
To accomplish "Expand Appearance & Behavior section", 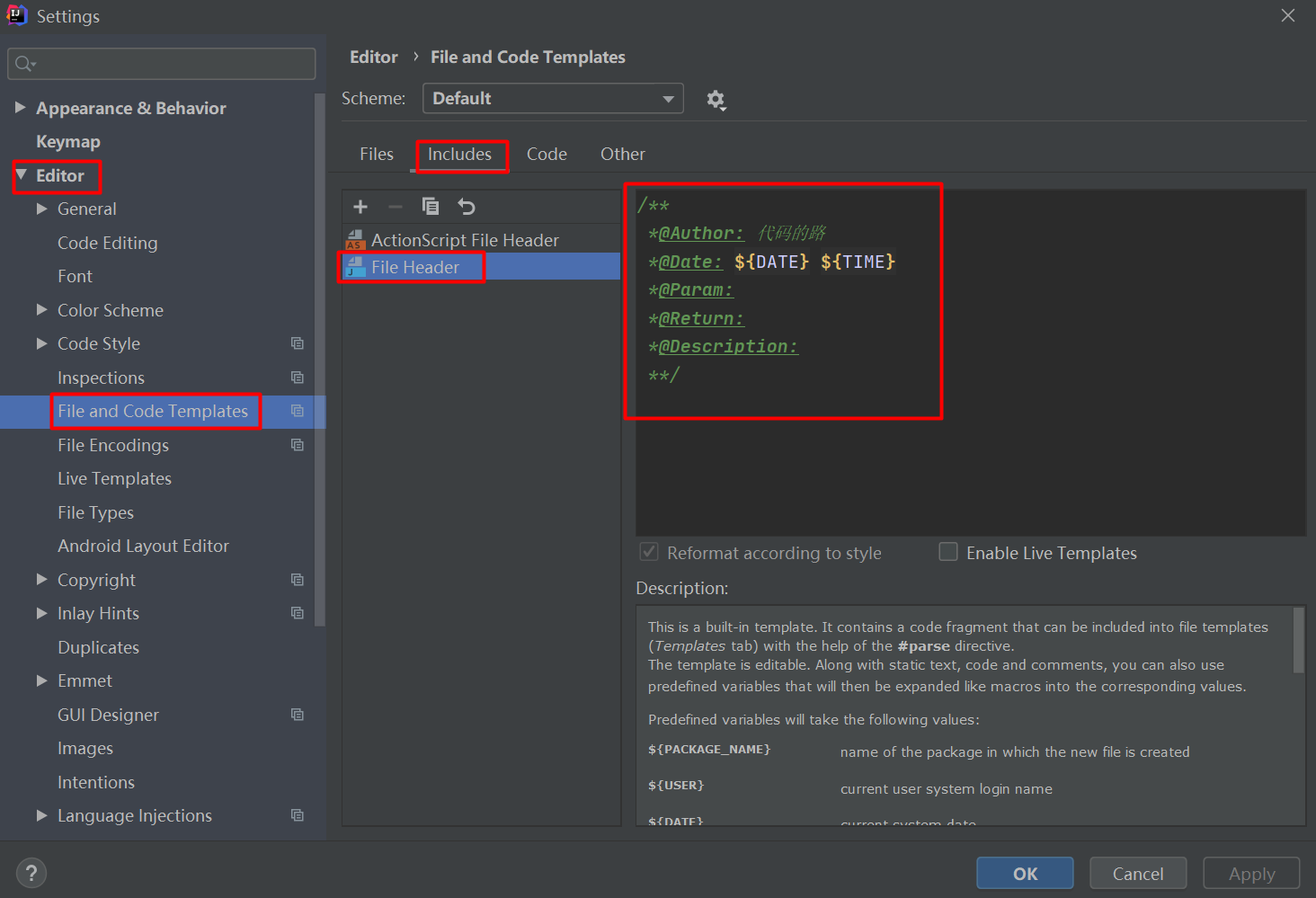I will click(x=20, y=108).
